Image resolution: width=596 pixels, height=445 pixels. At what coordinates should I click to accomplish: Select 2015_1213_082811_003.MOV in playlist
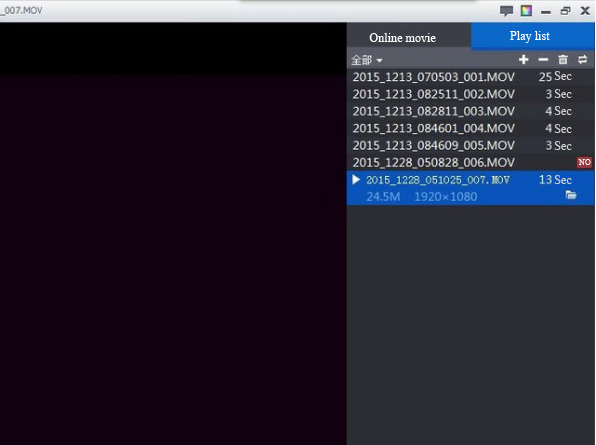471,111
